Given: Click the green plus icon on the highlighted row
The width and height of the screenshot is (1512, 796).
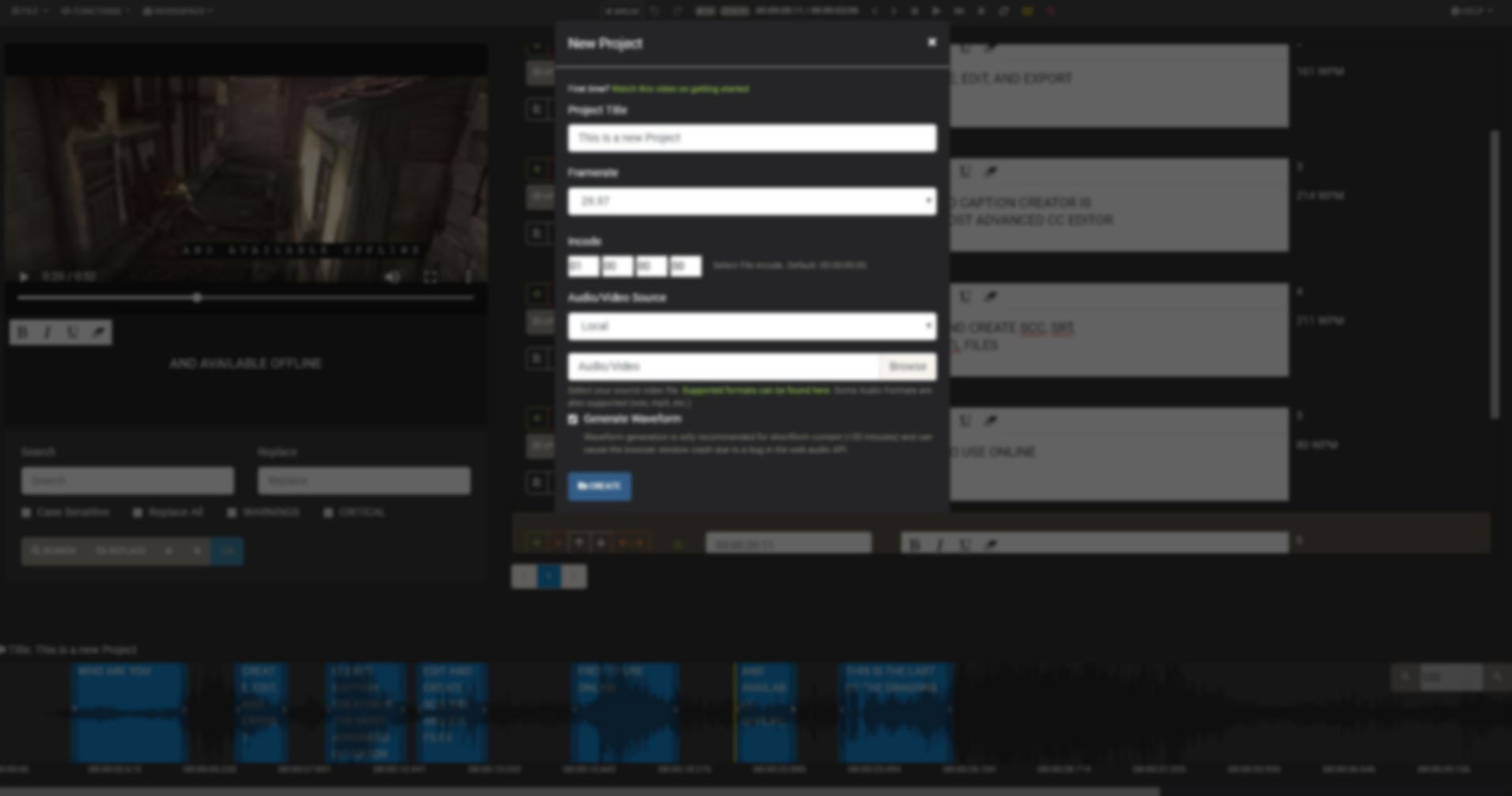Looking at the screenshot, I should (537, 543).
